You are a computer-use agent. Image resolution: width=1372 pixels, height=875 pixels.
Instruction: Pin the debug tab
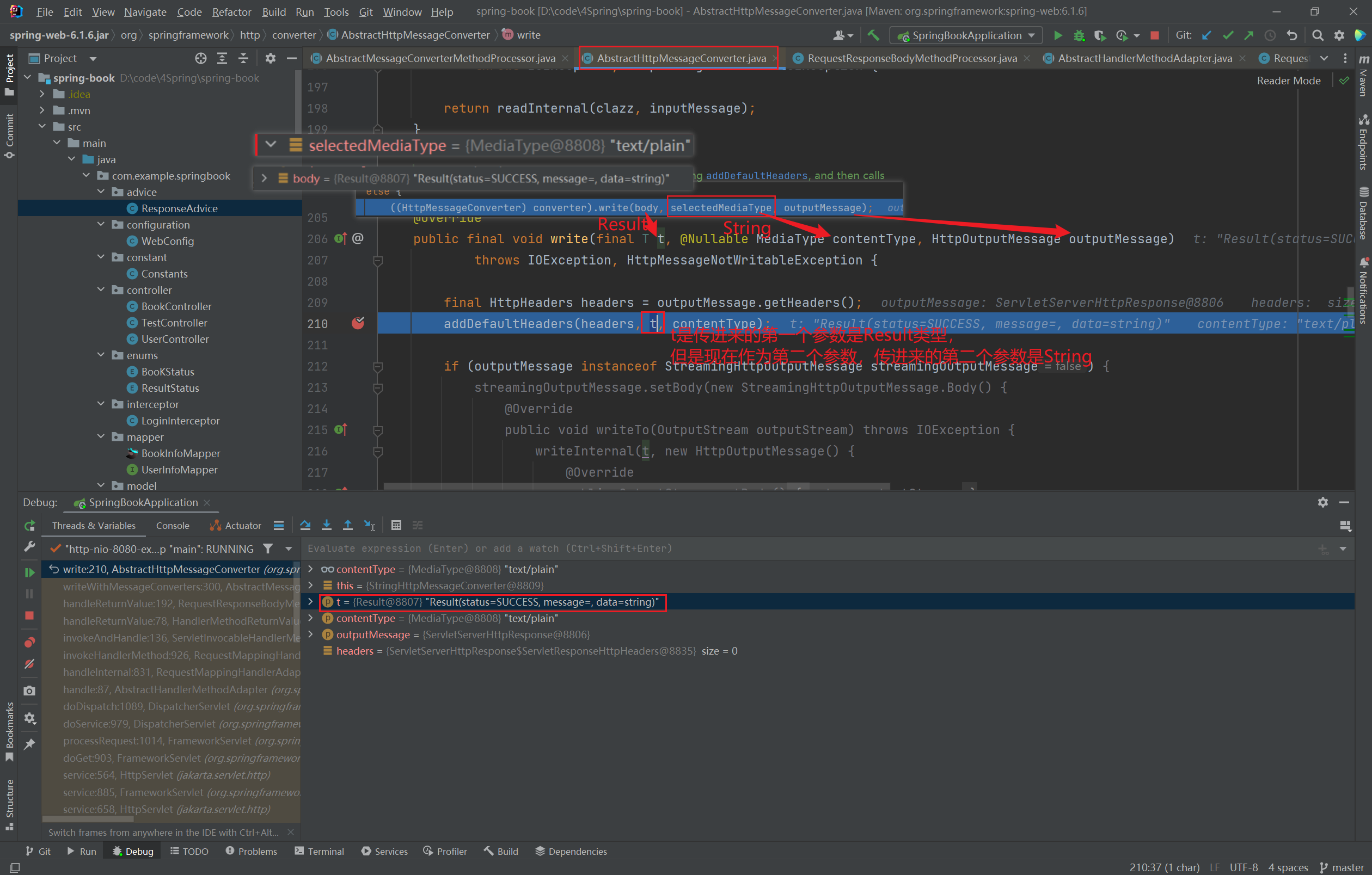point(29,744)
